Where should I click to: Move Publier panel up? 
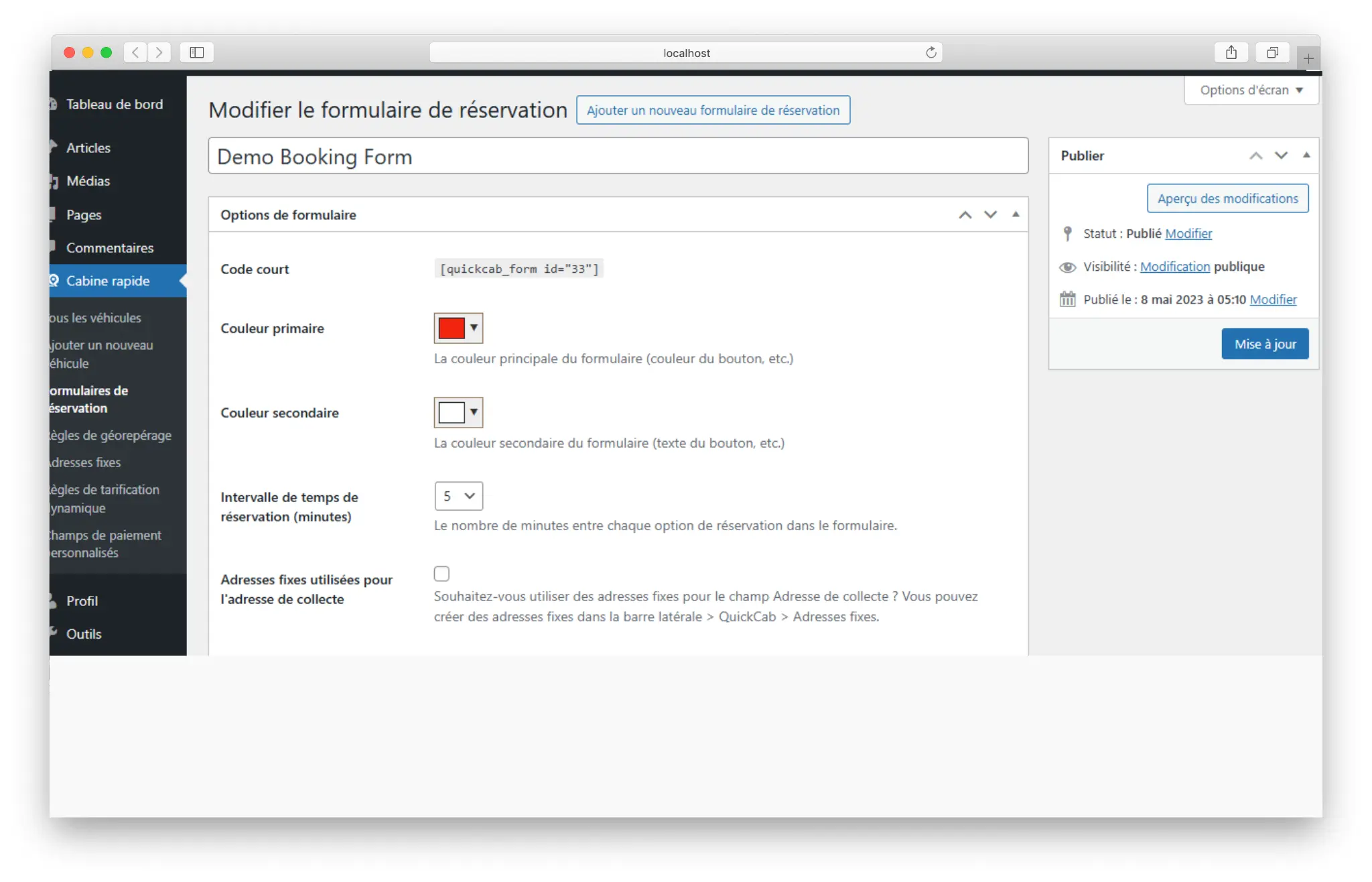pos(1256,155)
